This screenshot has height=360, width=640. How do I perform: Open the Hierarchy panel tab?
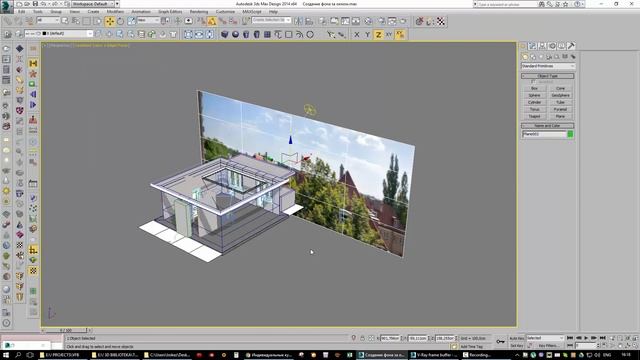point(542,46)
